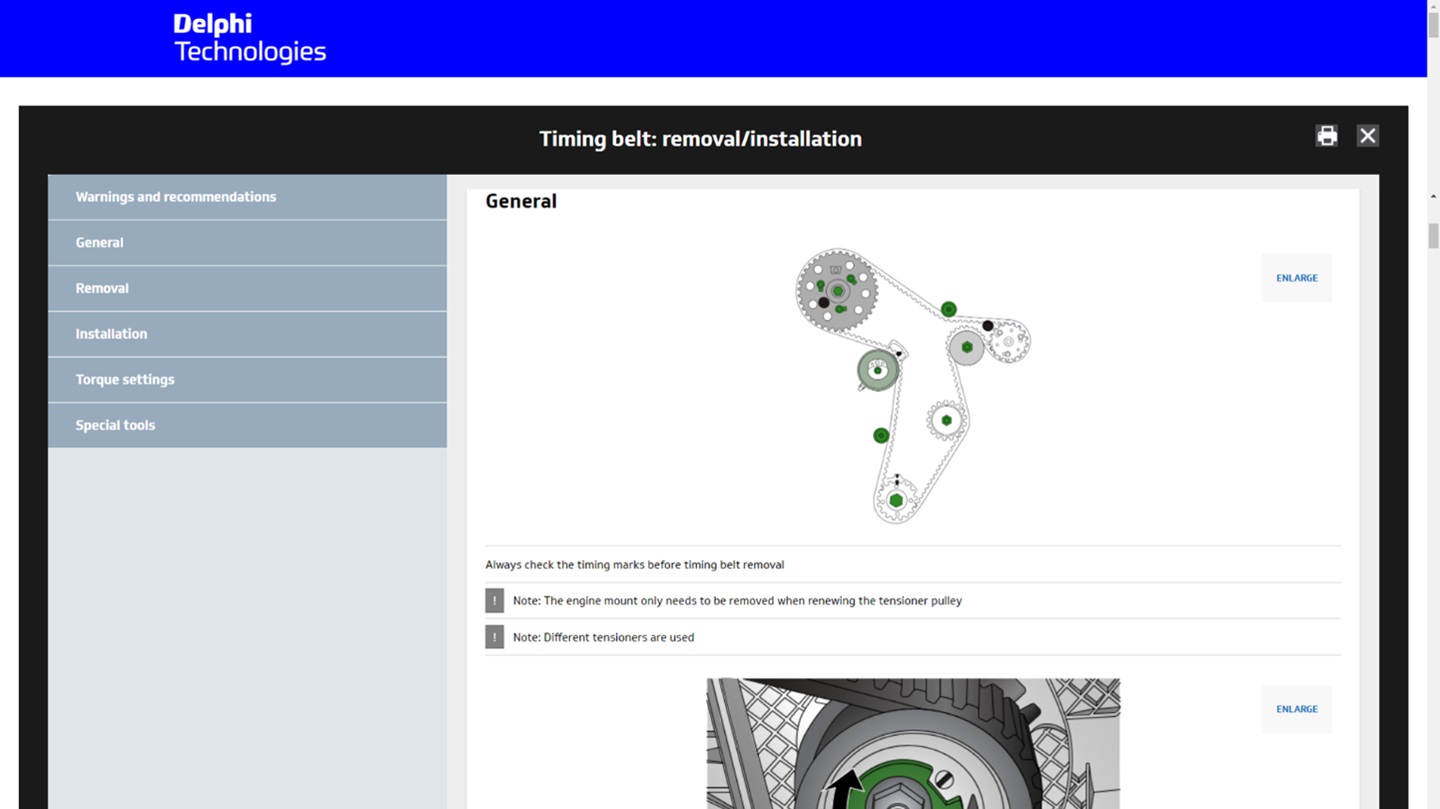Close the timing belt procedure panel
This screenshot has width=1440, height=809.
[1367, 136]
